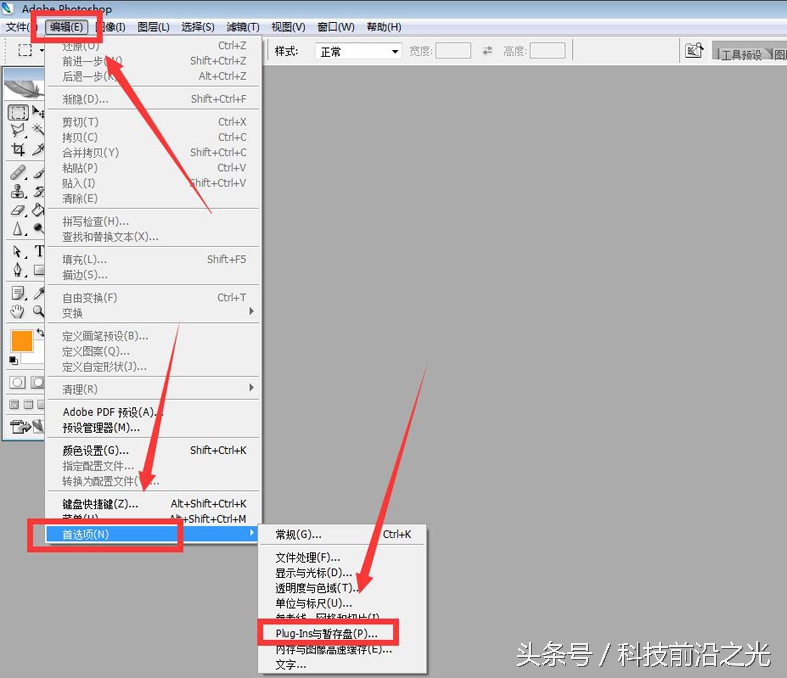Click the swap foreground and background colors arrow
Image resolution: width=787 pixels, height=678 pixels.
(x=40, y=332)
